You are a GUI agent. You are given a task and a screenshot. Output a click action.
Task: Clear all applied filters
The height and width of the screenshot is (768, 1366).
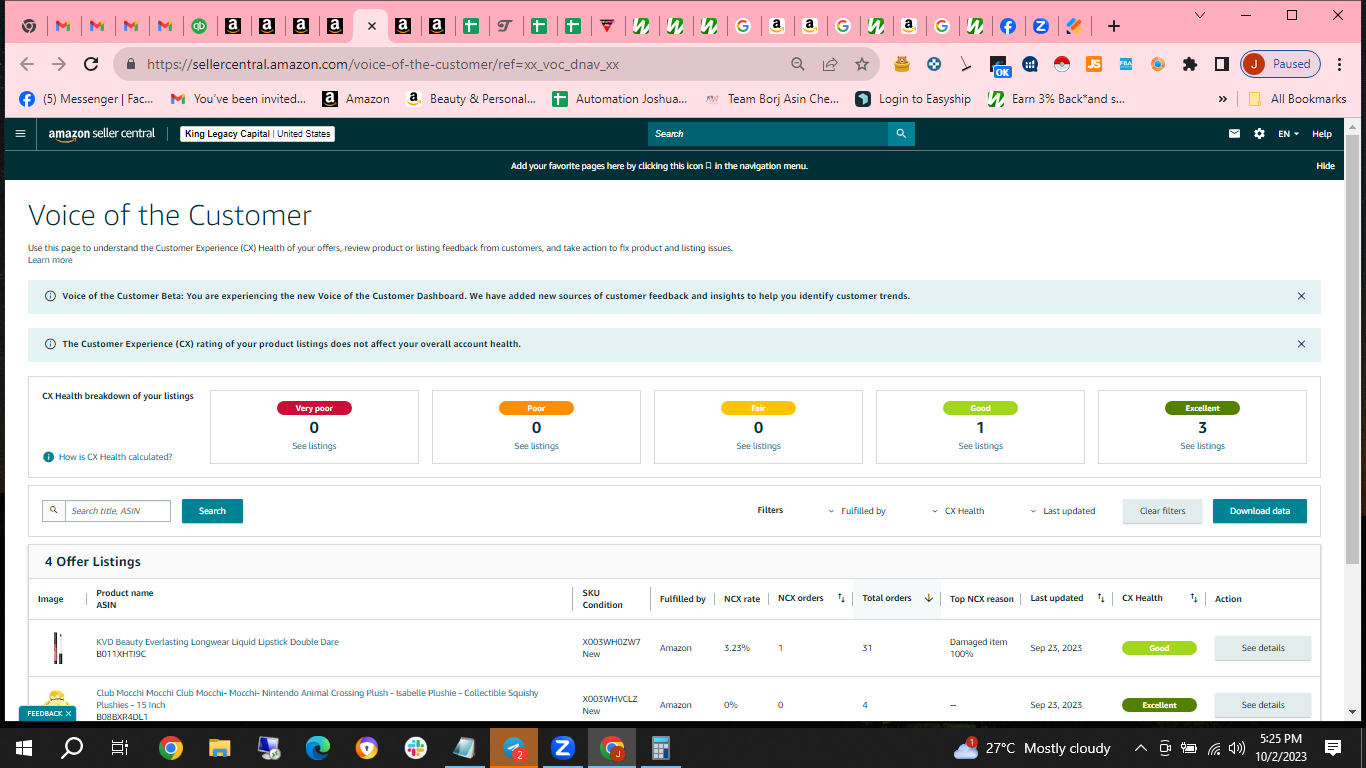[x=1162, y=511]
